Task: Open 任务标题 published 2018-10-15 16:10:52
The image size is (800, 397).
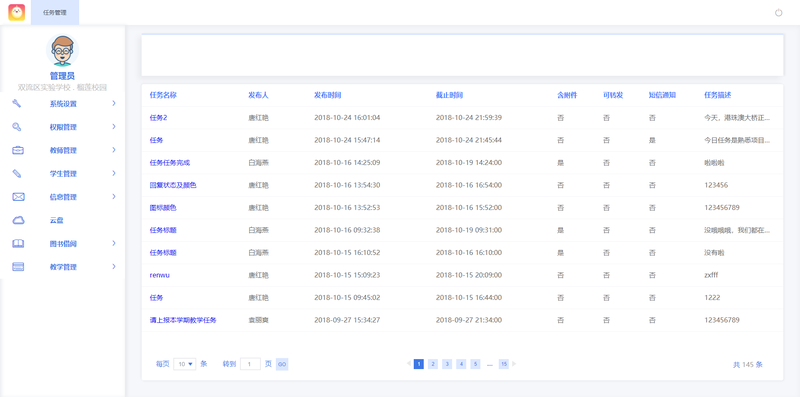Action: [x=163, y=253]
